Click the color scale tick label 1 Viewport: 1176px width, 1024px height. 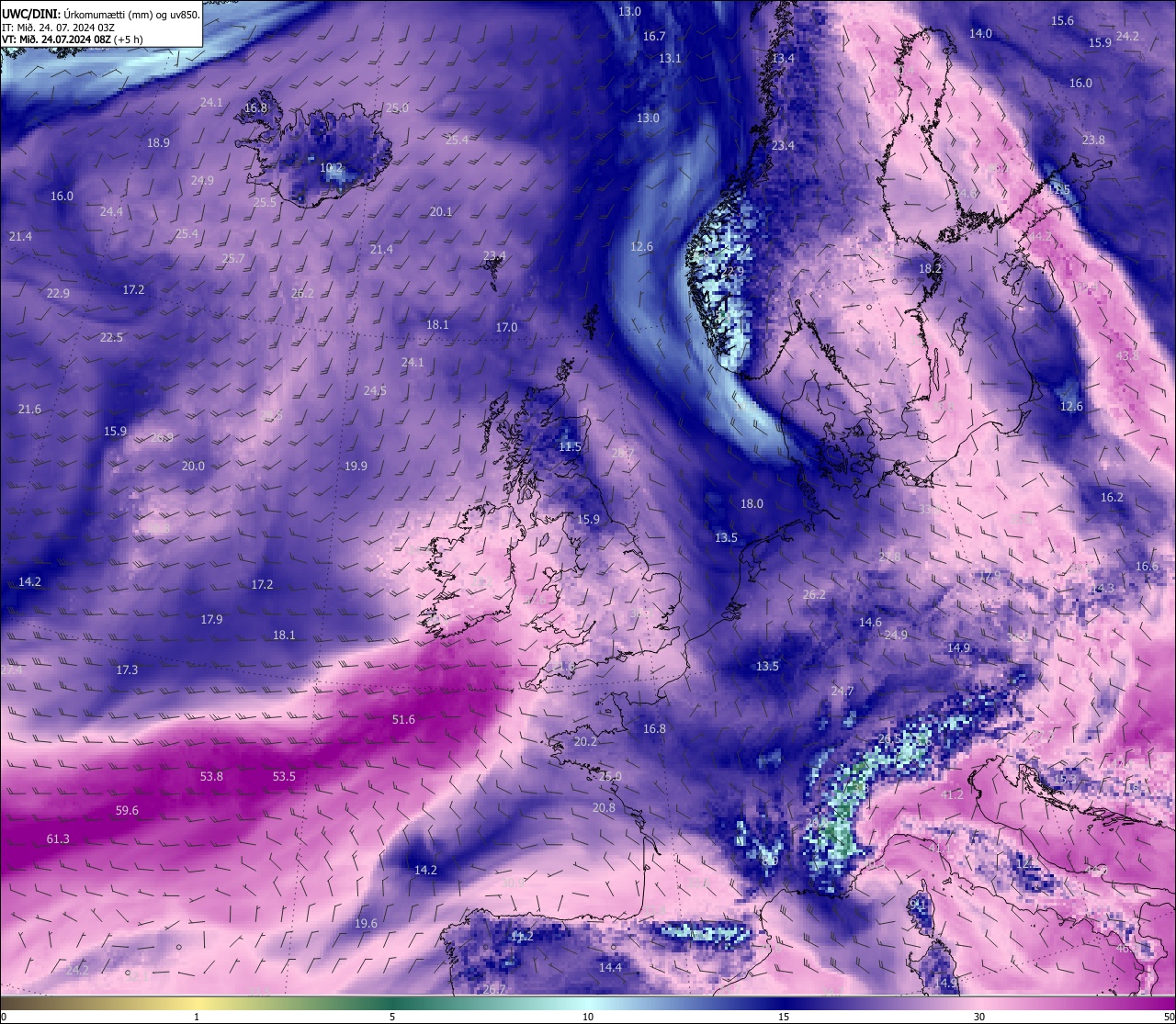pos(197,1017)
